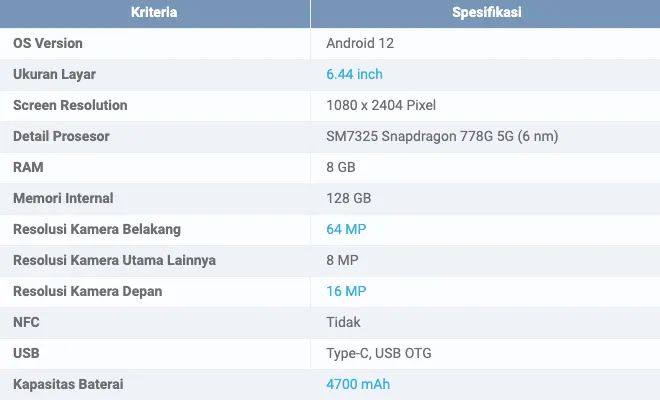Click the Kriteria column header
Screen dimensions: 660x400
(x=155, y=13)
